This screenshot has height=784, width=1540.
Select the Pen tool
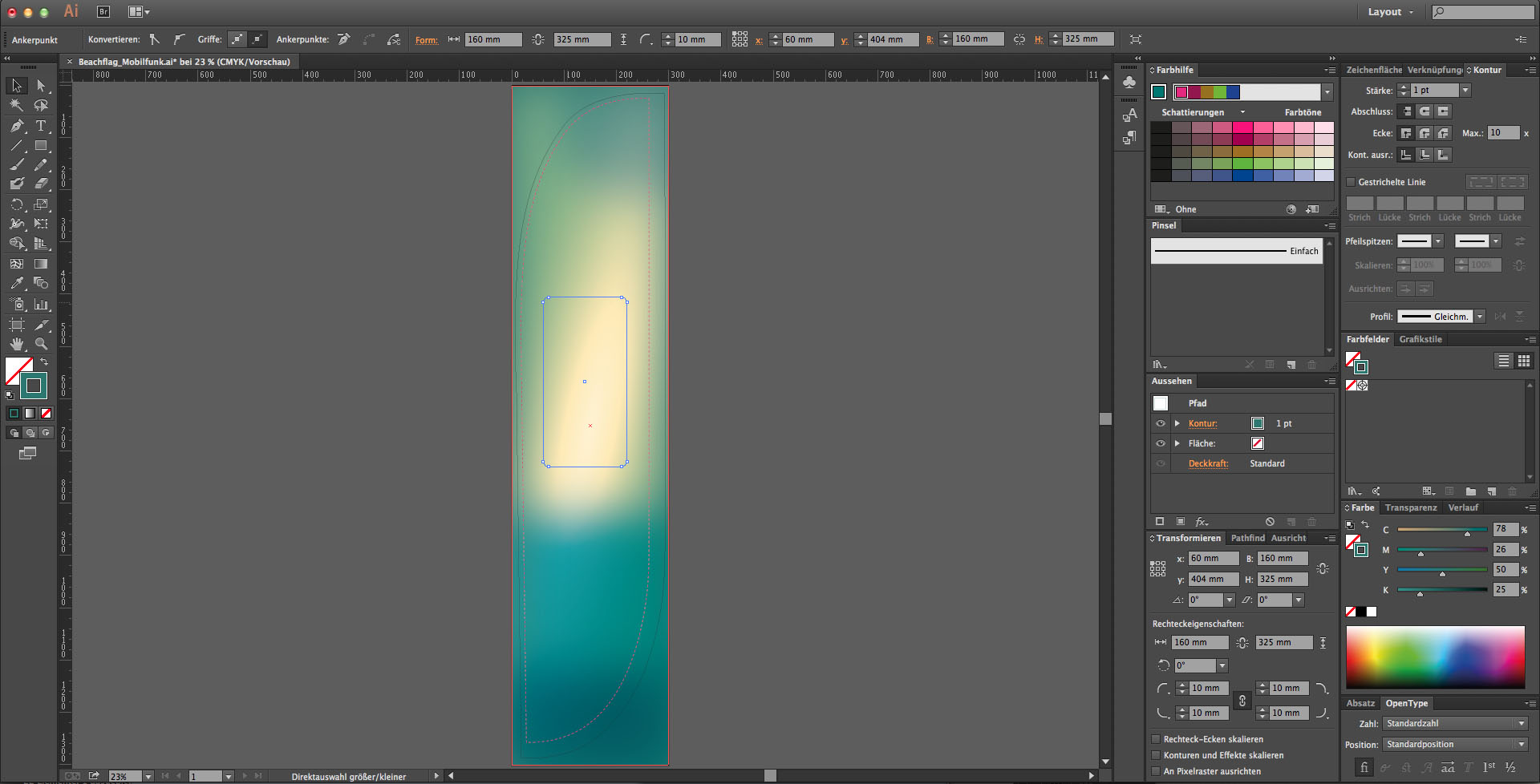pos(17,126)
